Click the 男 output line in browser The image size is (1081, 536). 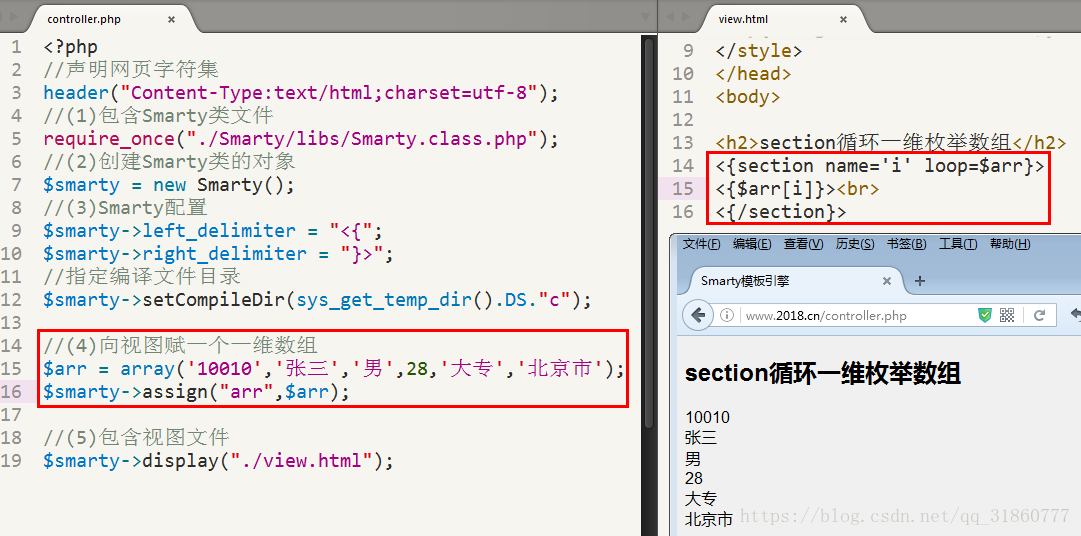coord(693,458)
